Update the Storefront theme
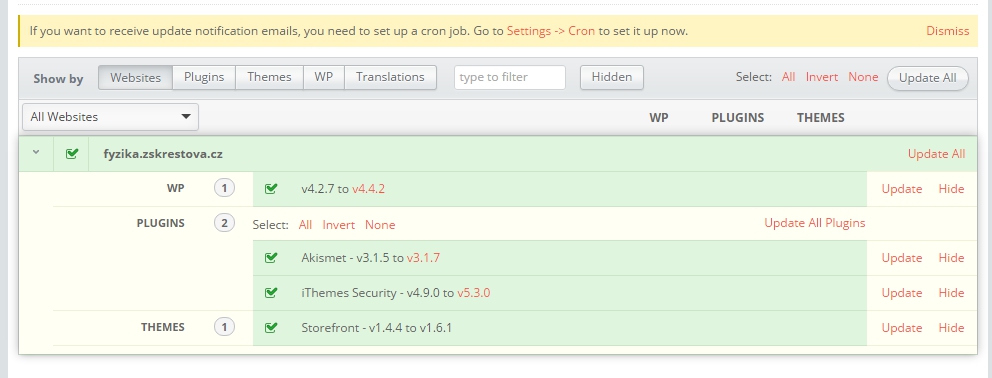The height and width of the screenshot is (378, 992). [902, 327]
